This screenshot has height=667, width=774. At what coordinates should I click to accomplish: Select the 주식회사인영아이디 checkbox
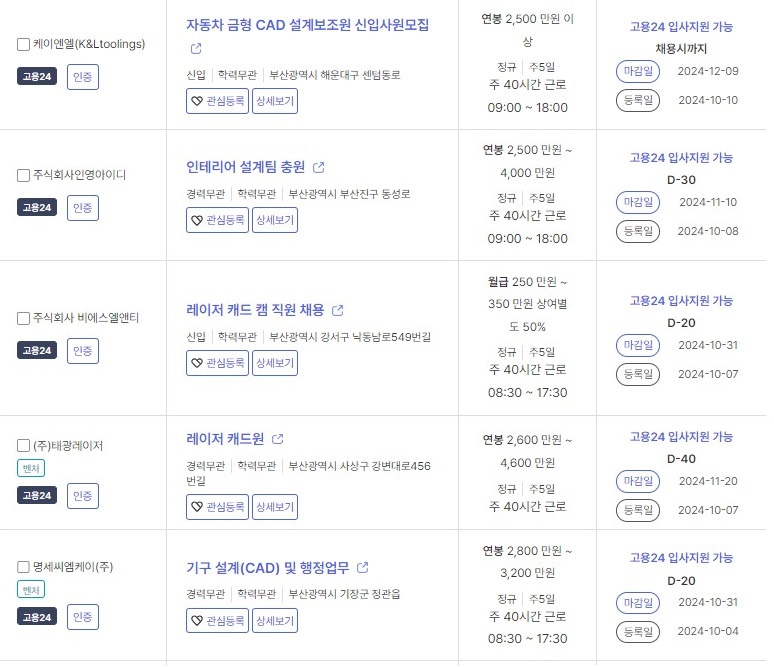[x=23, y=175]
